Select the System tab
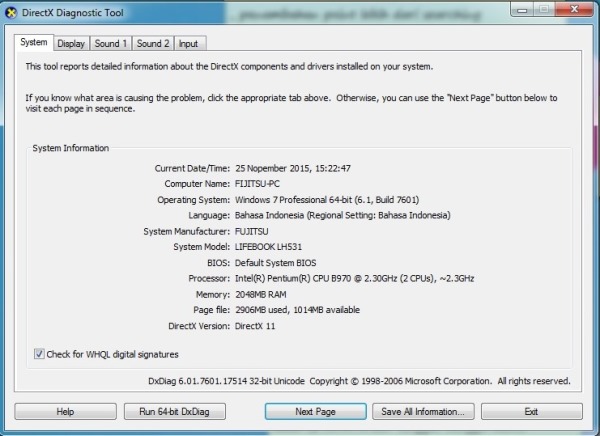 [x=34, y=42]
